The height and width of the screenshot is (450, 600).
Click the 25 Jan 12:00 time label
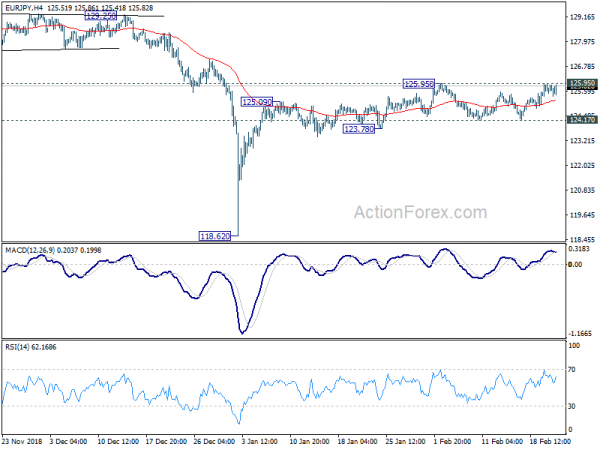point(406,441)
